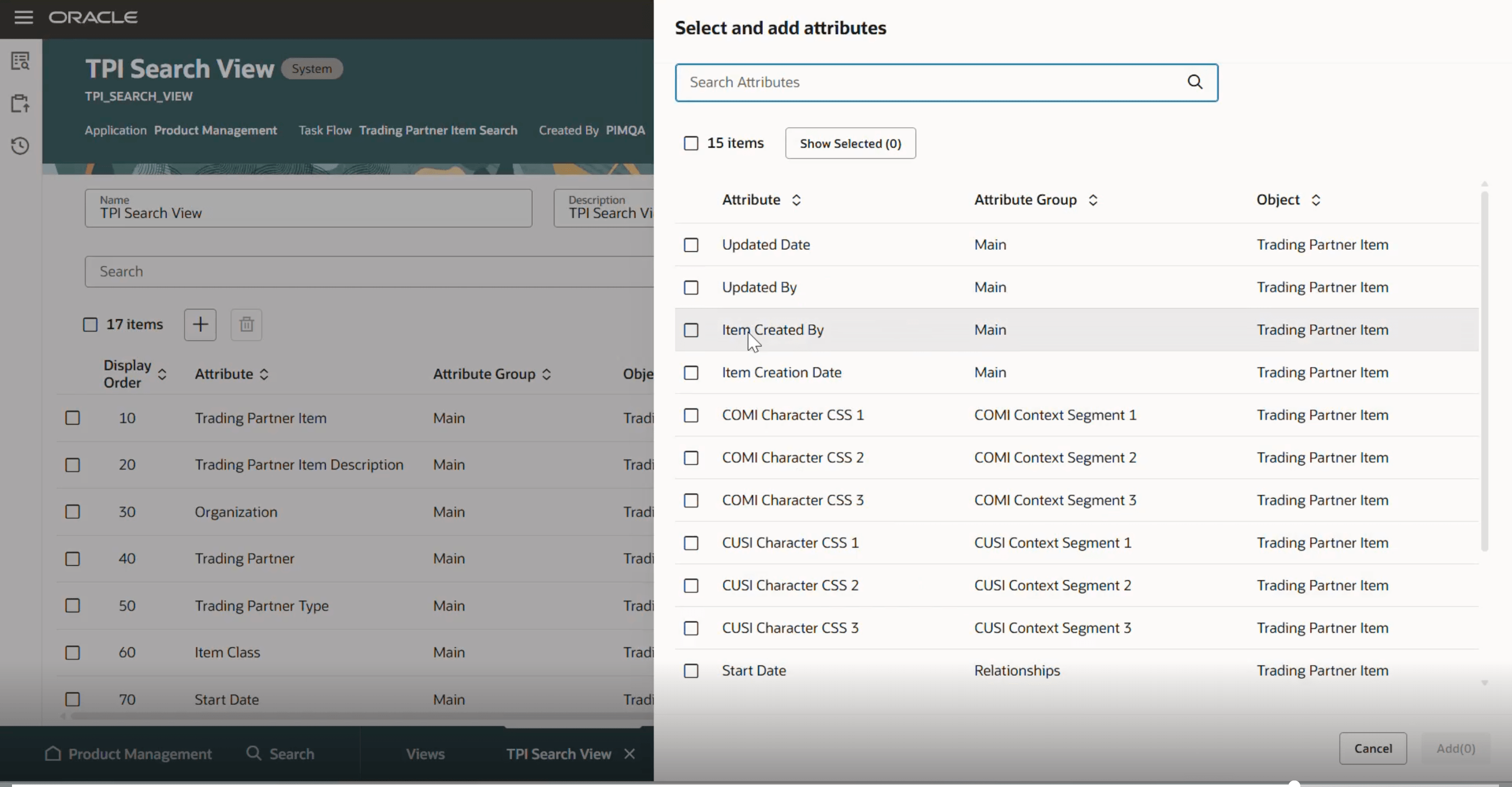Select the search view icon in the sidebar
1512x787 pixels.
20,61
